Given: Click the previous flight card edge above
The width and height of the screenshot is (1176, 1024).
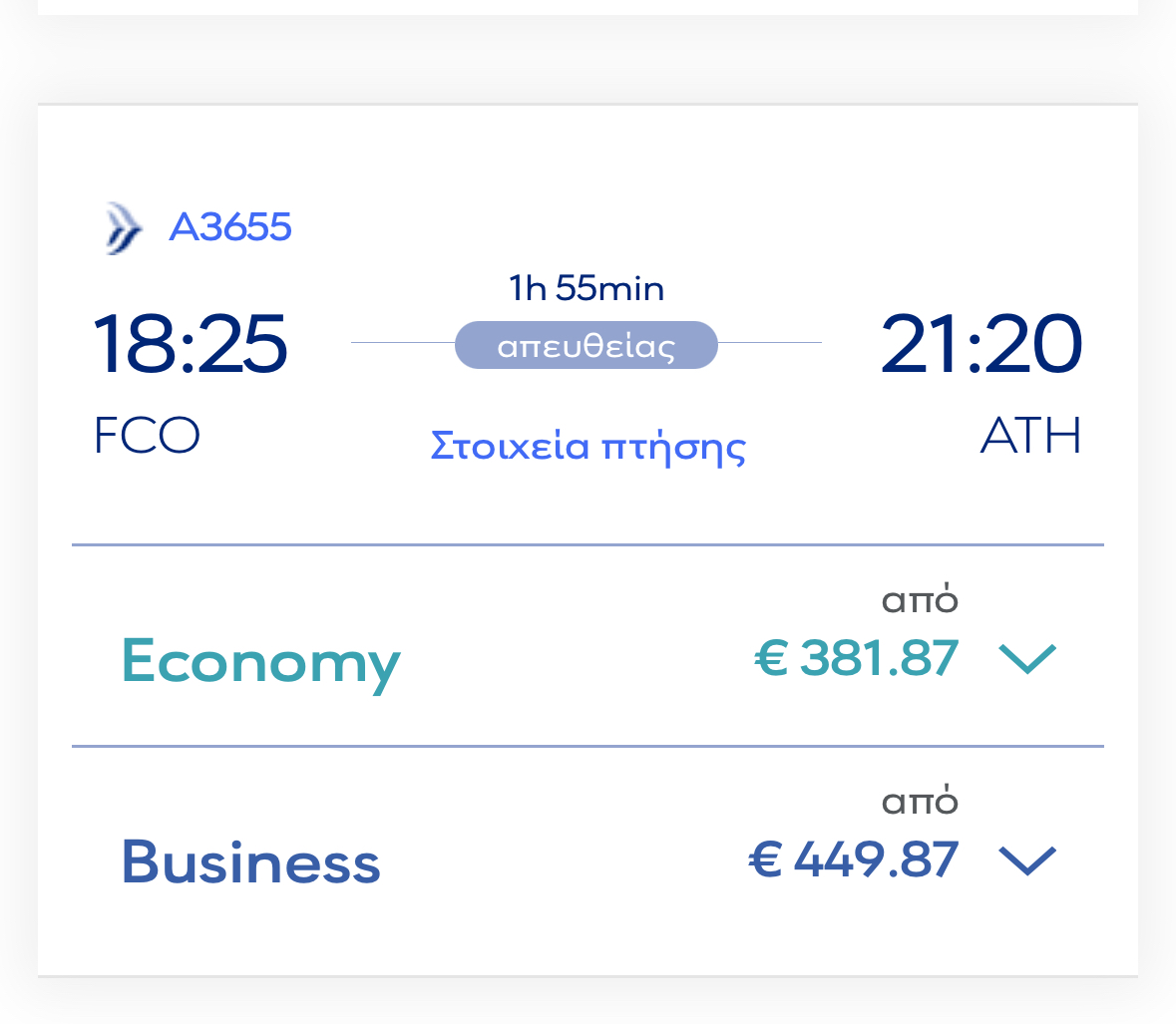Looking at the screenshot, I should 588,8.
